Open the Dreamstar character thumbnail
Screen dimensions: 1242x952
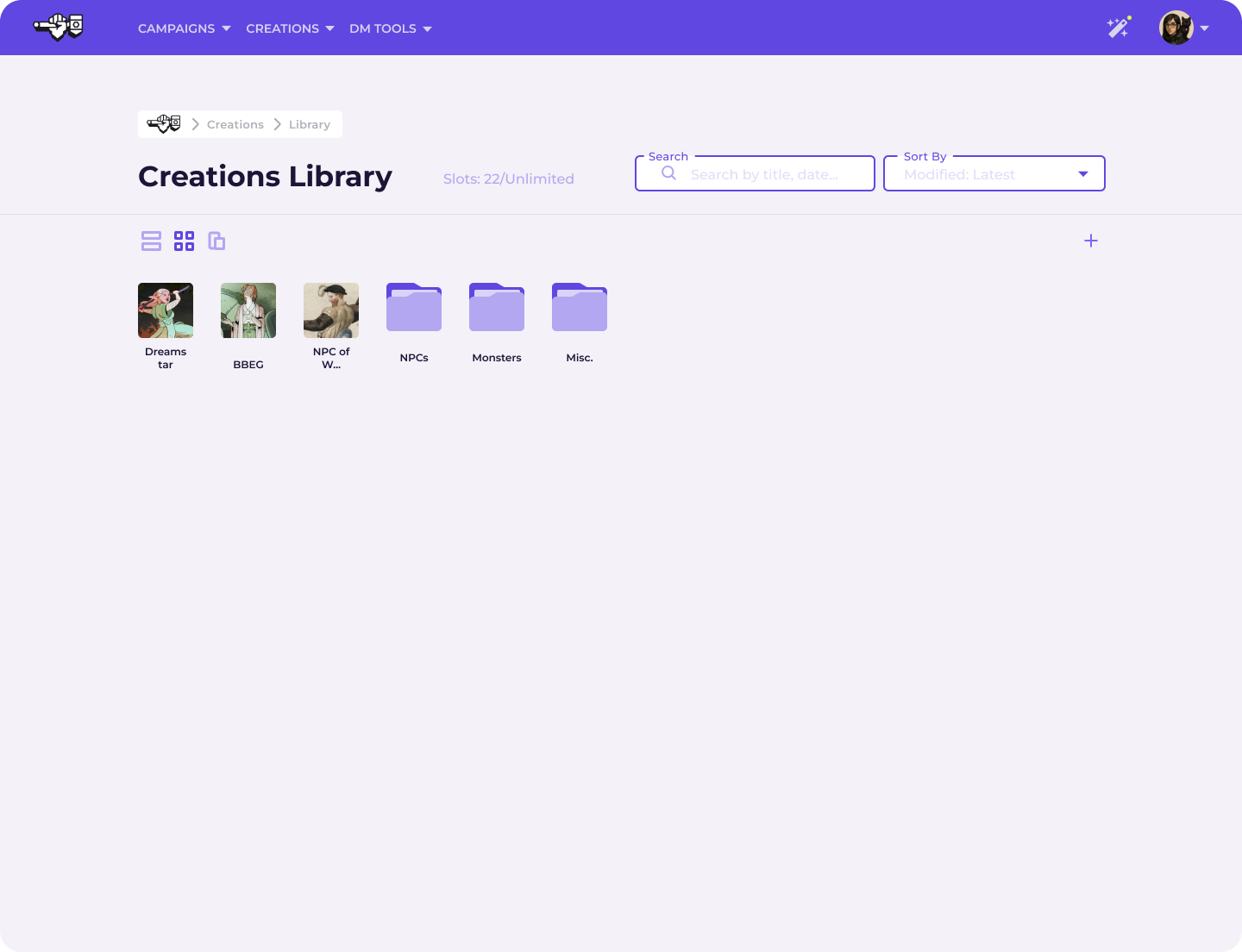166,310
